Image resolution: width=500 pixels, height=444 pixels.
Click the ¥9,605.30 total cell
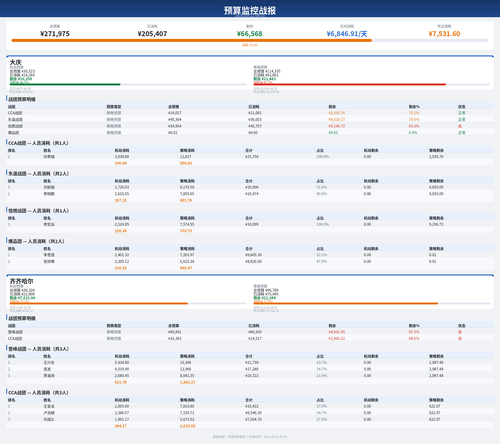pos(253,255)
